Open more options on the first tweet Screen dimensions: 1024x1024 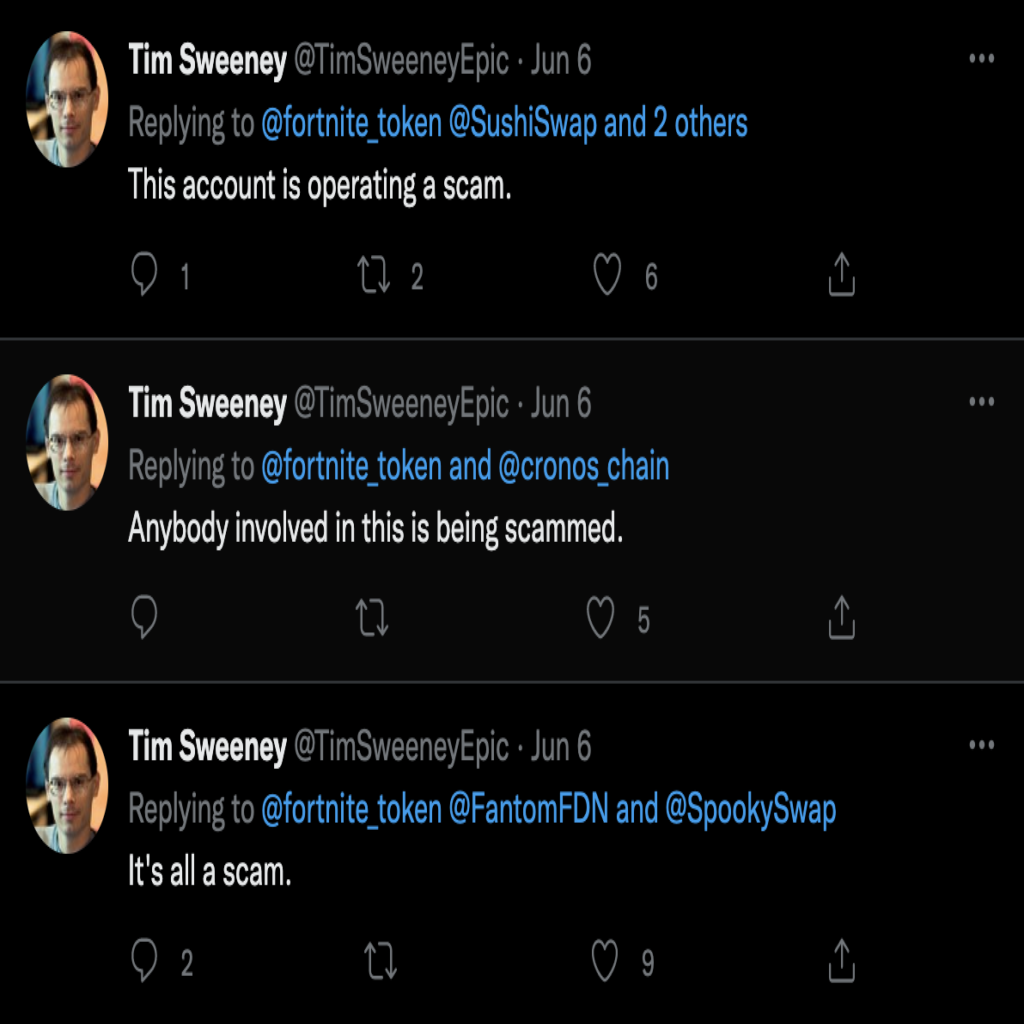982,59
